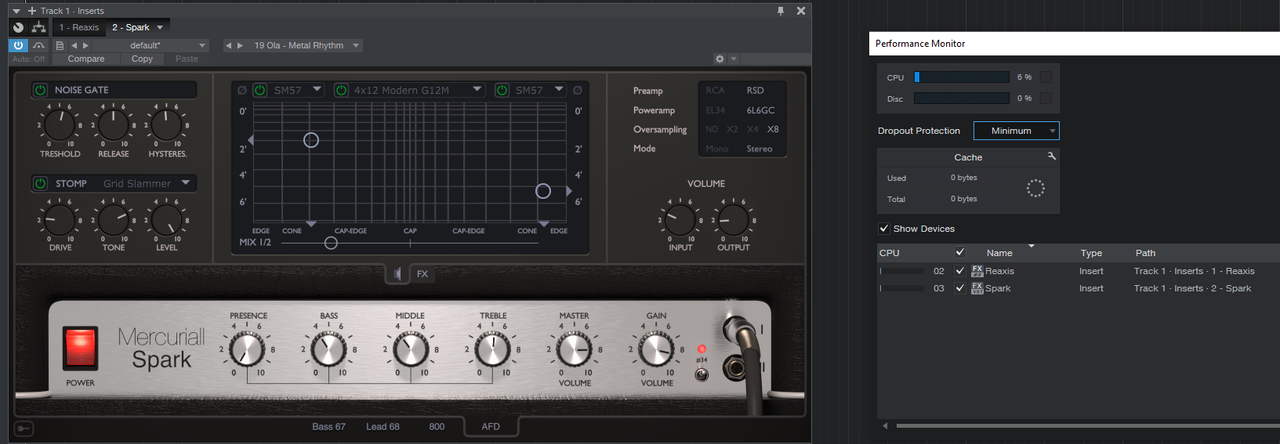Select the Bass 67 amp model
The width and height of the screenshot is (1280, 444).
click(329, 427)
